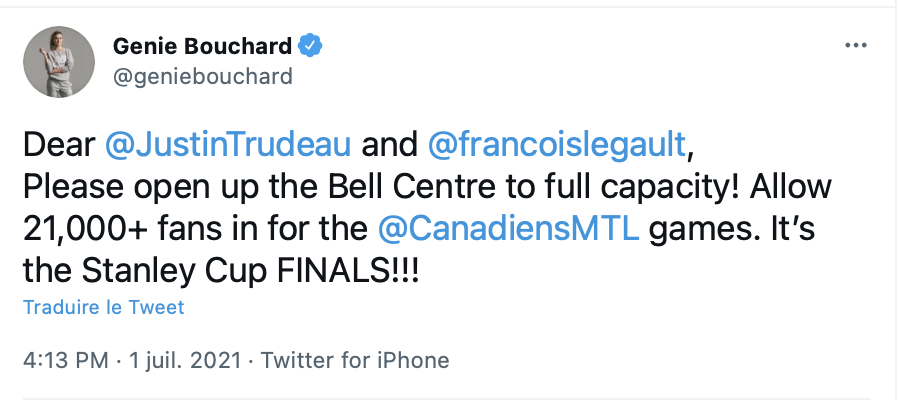
Task: Open the @francoislegault mention
Action: [556, 145]
